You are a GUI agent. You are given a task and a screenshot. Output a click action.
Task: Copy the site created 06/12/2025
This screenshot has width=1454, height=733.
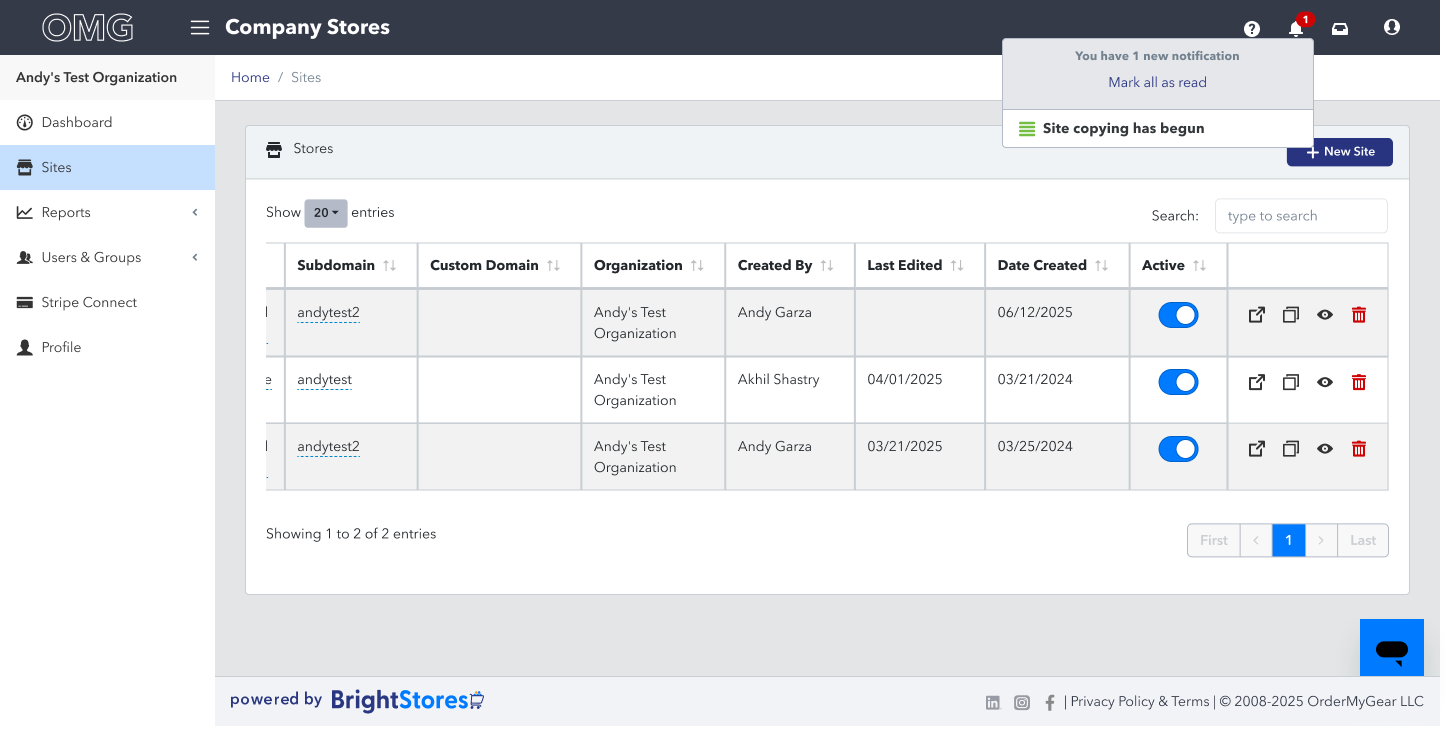[x=1291, y=315]
